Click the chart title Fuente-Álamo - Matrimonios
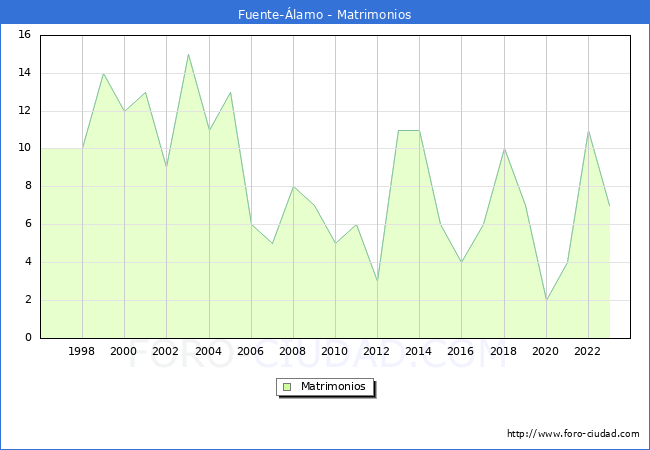Viewport: 650px width, 450px height. [x=325, y=14]
